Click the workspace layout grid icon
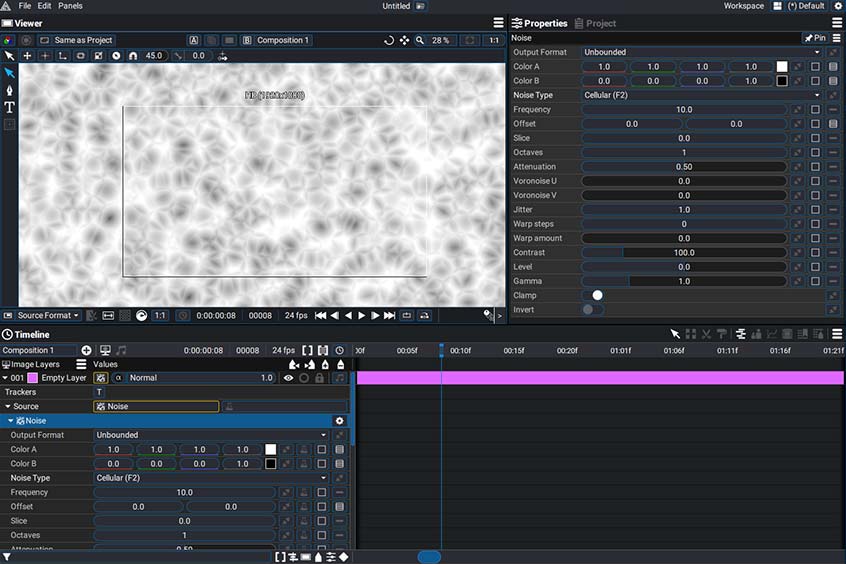Screen dimensions: 846x564 click(777, 6)
